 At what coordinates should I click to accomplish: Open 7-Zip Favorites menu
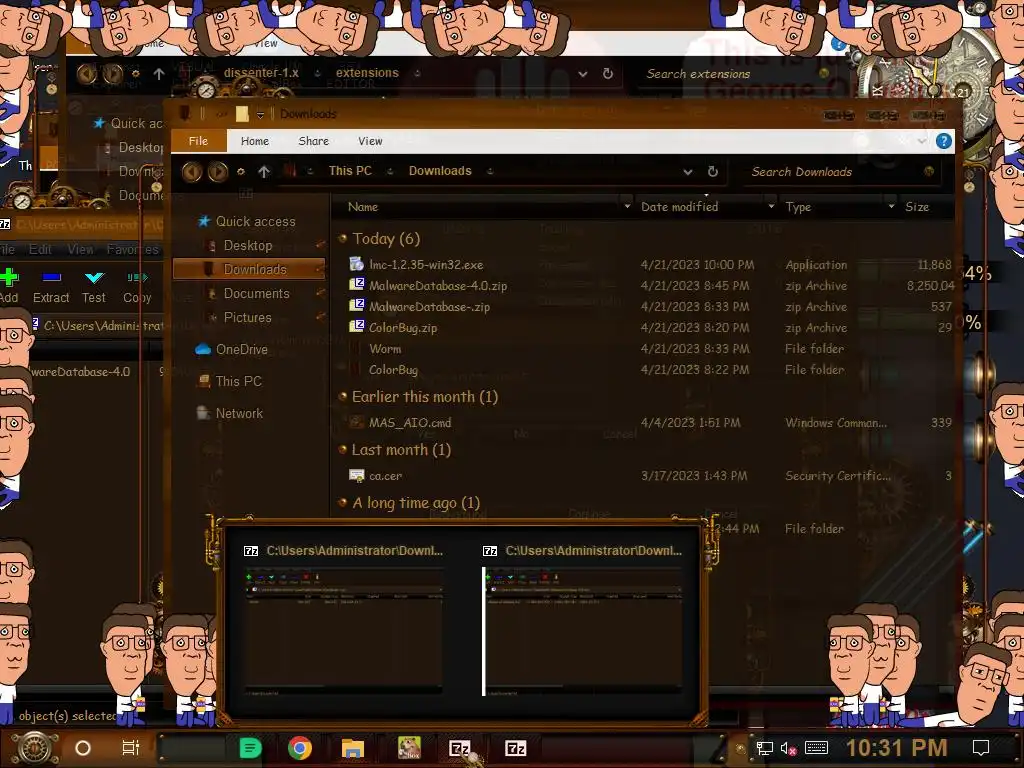pos(133,249)
